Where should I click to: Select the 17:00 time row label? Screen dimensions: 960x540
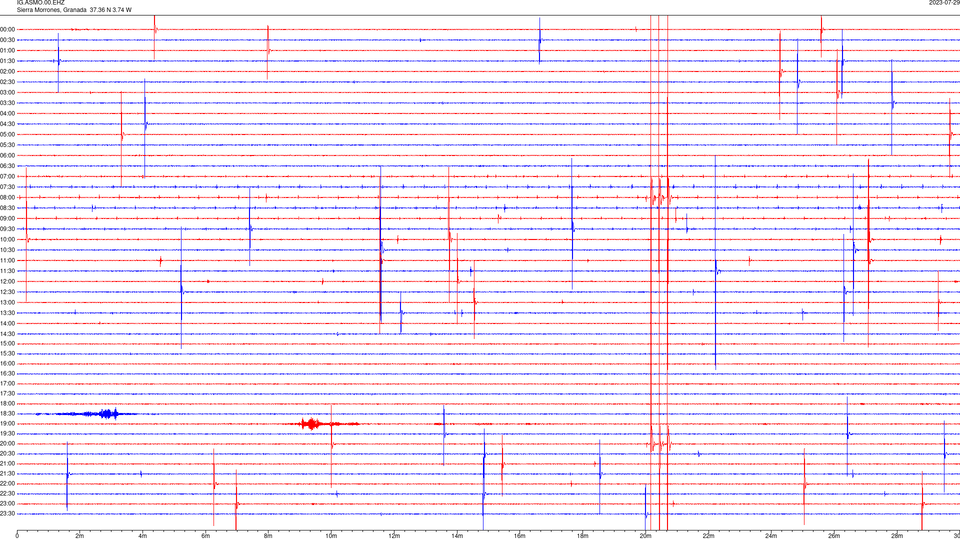pyautogui.click(x=8, y=383)
